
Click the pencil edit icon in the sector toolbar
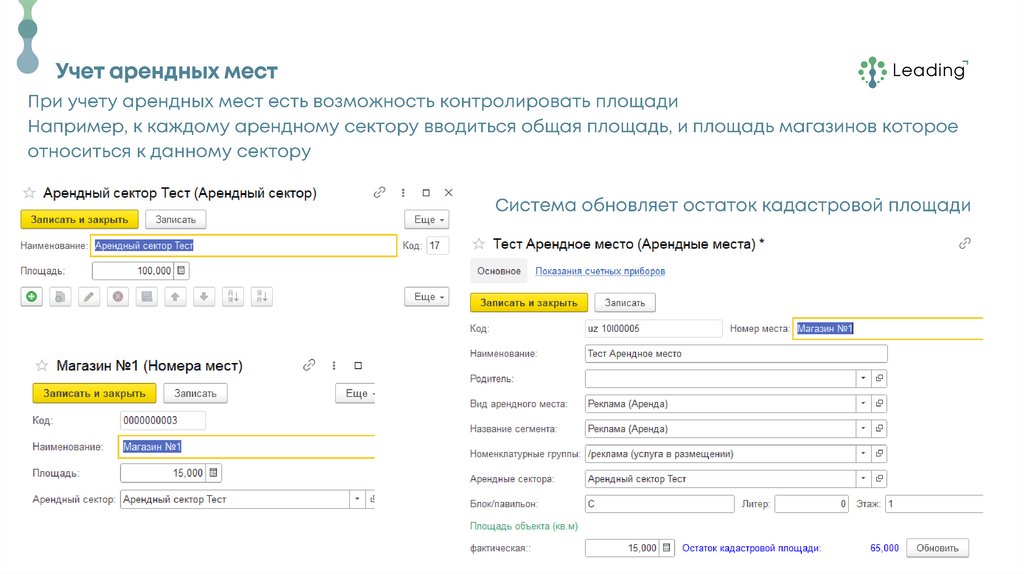[x=89, y=296]
